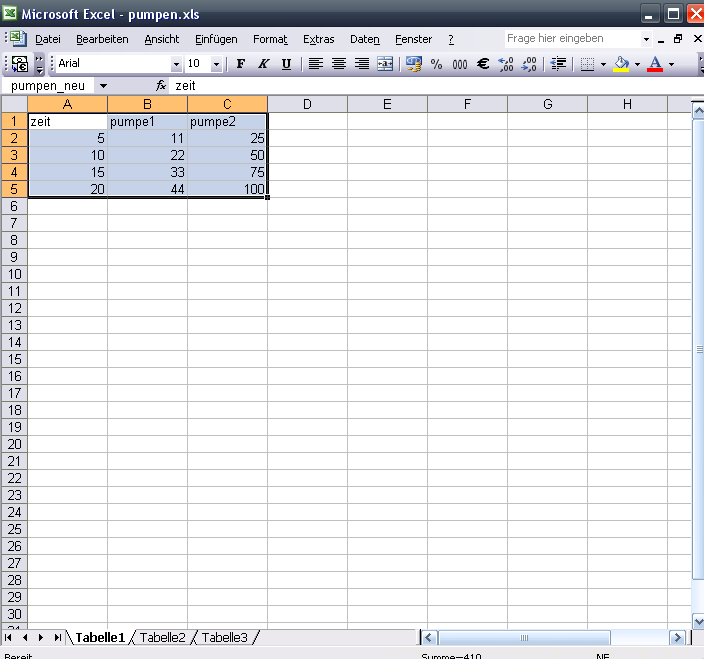Select row 6 header

point(14,206)
